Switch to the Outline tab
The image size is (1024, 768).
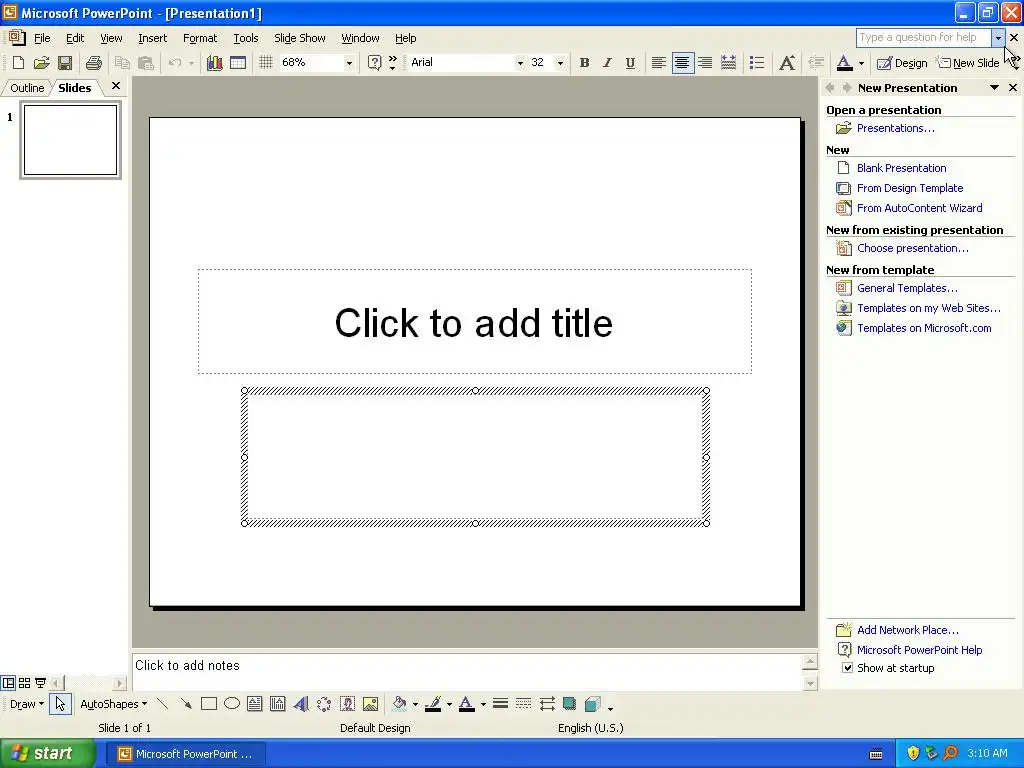coord(27,88)
